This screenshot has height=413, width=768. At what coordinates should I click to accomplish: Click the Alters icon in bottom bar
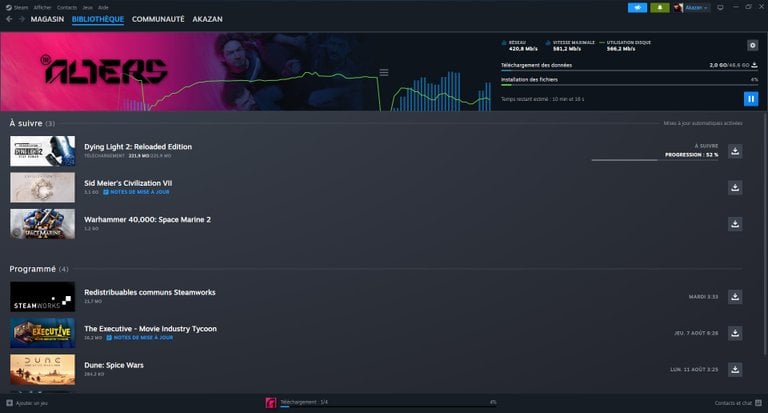[x=271, y=403]
